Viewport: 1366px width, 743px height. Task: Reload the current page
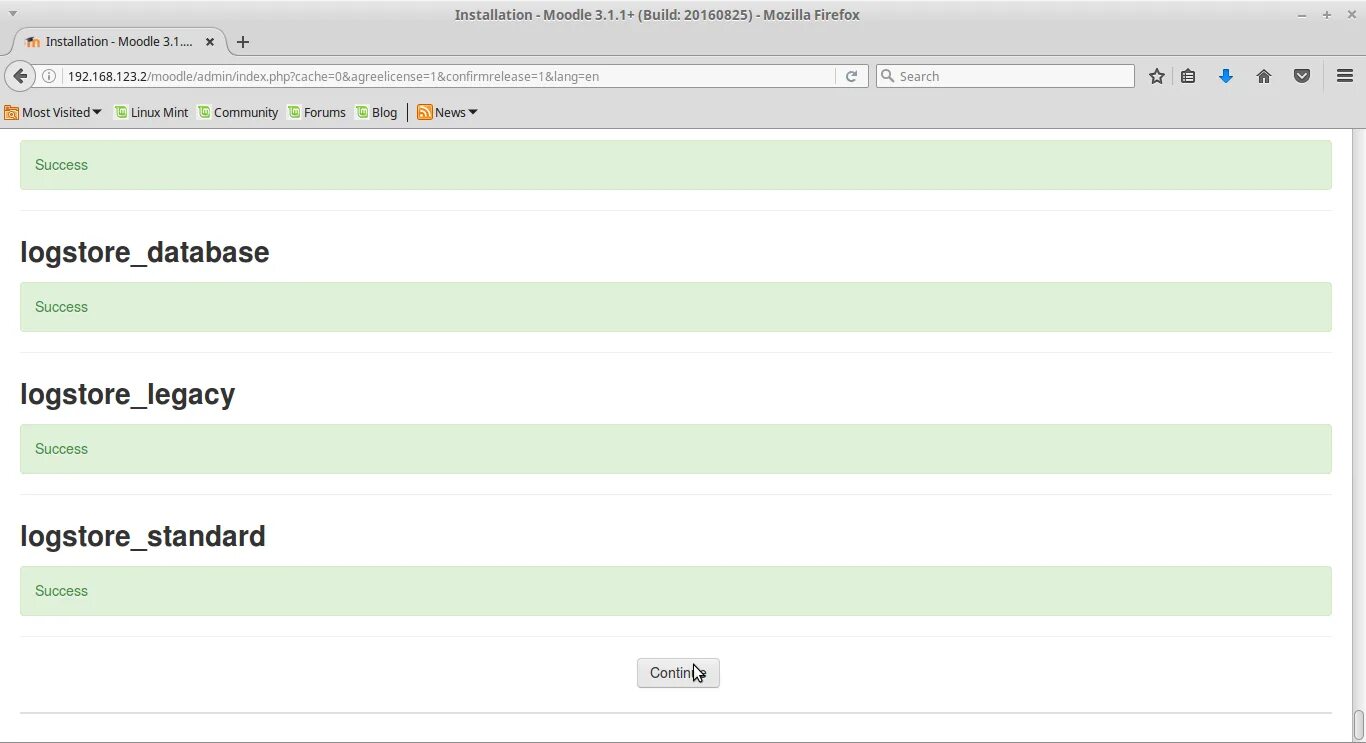(x=851, y=76)
